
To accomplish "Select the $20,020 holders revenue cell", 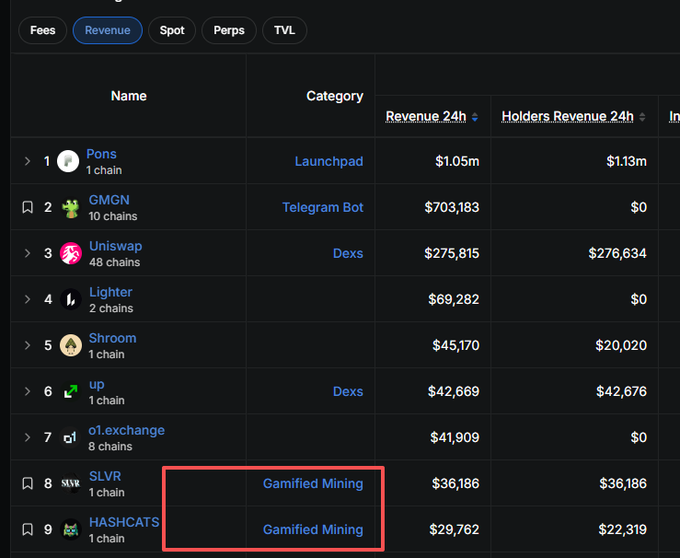I will click(x=621, y=345).
